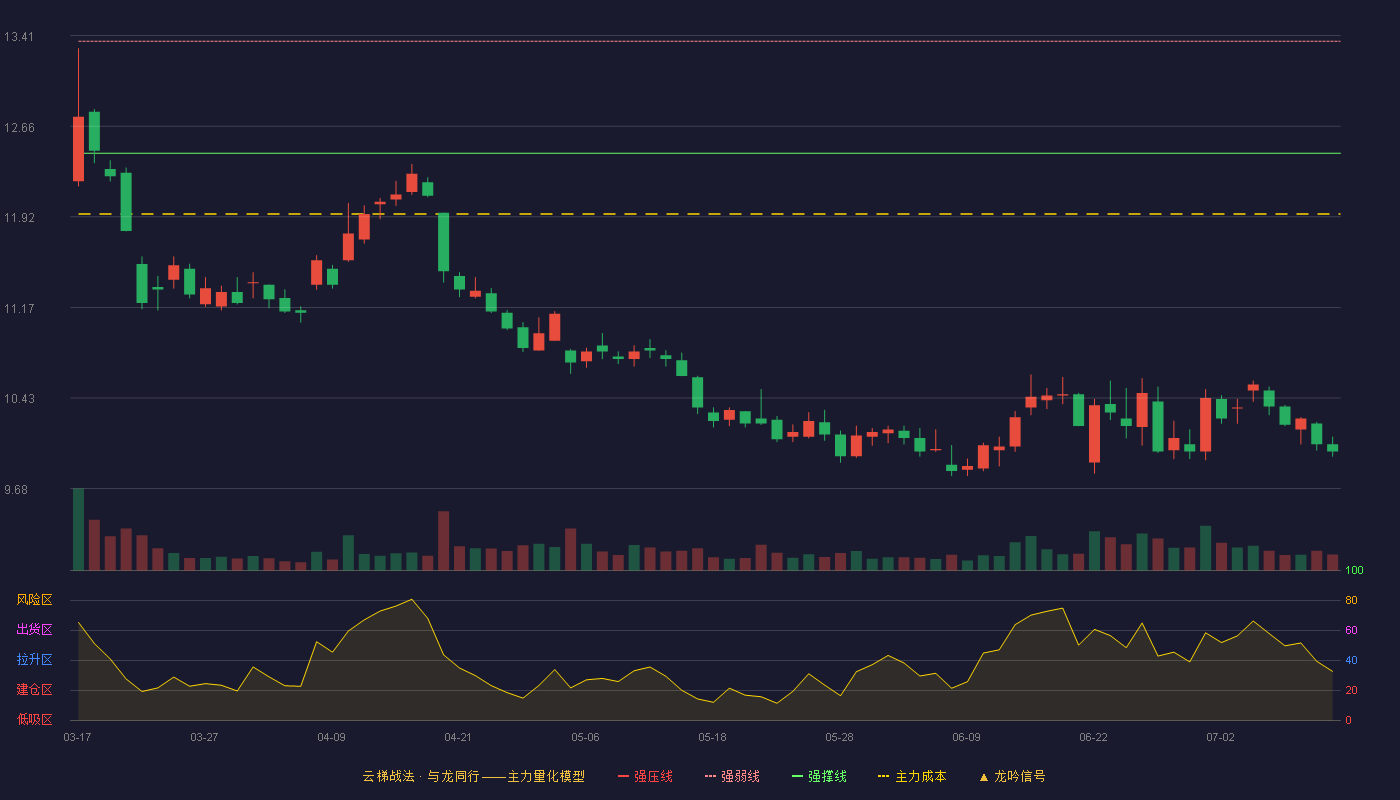Click the 低吸区 zone label

click(34, 720)
